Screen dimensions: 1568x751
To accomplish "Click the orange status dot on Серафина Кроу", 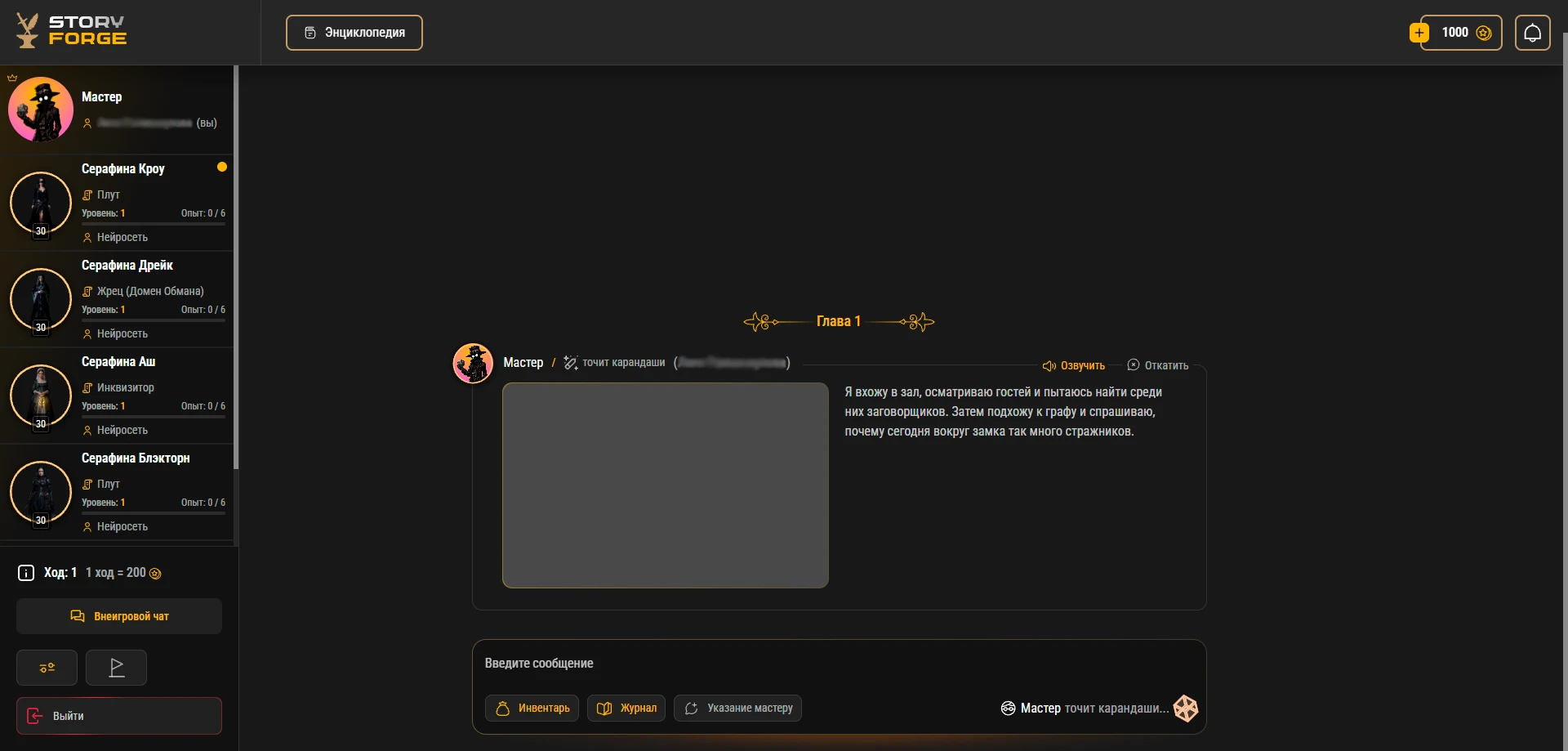I will (x=221, y=168).
